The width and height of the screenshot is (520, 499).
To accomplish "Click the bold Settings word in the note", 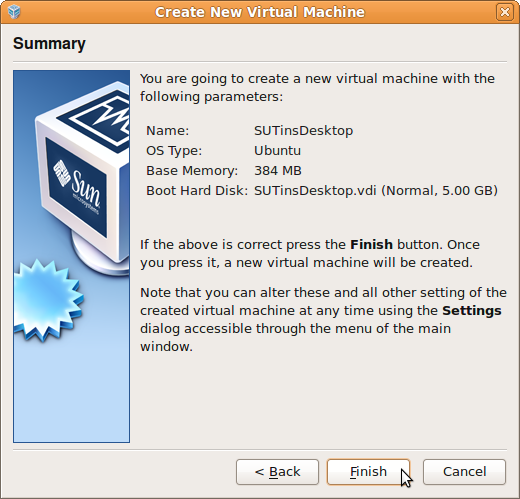I will tap(472, 311).
